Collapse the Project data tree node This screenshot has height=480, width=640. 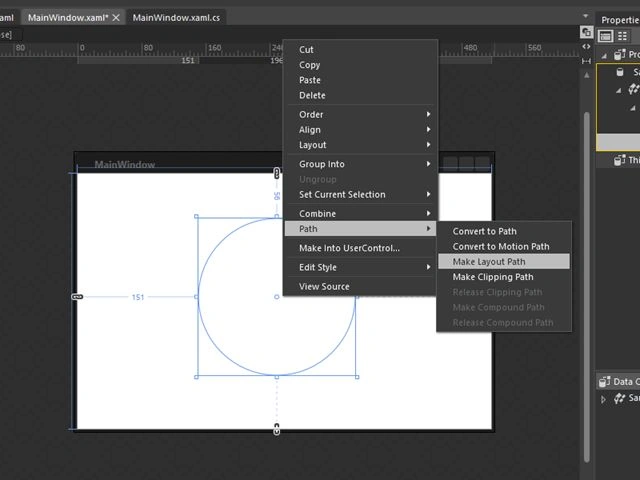pyautogui.click(x=604, y=55)
